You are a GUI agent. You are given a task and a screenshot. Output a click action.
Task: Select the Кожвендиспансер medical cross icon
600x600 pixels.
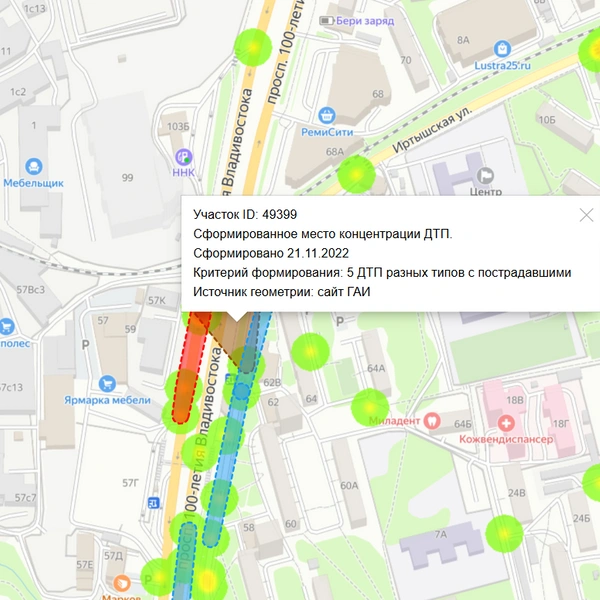click(x=506, y=423)
